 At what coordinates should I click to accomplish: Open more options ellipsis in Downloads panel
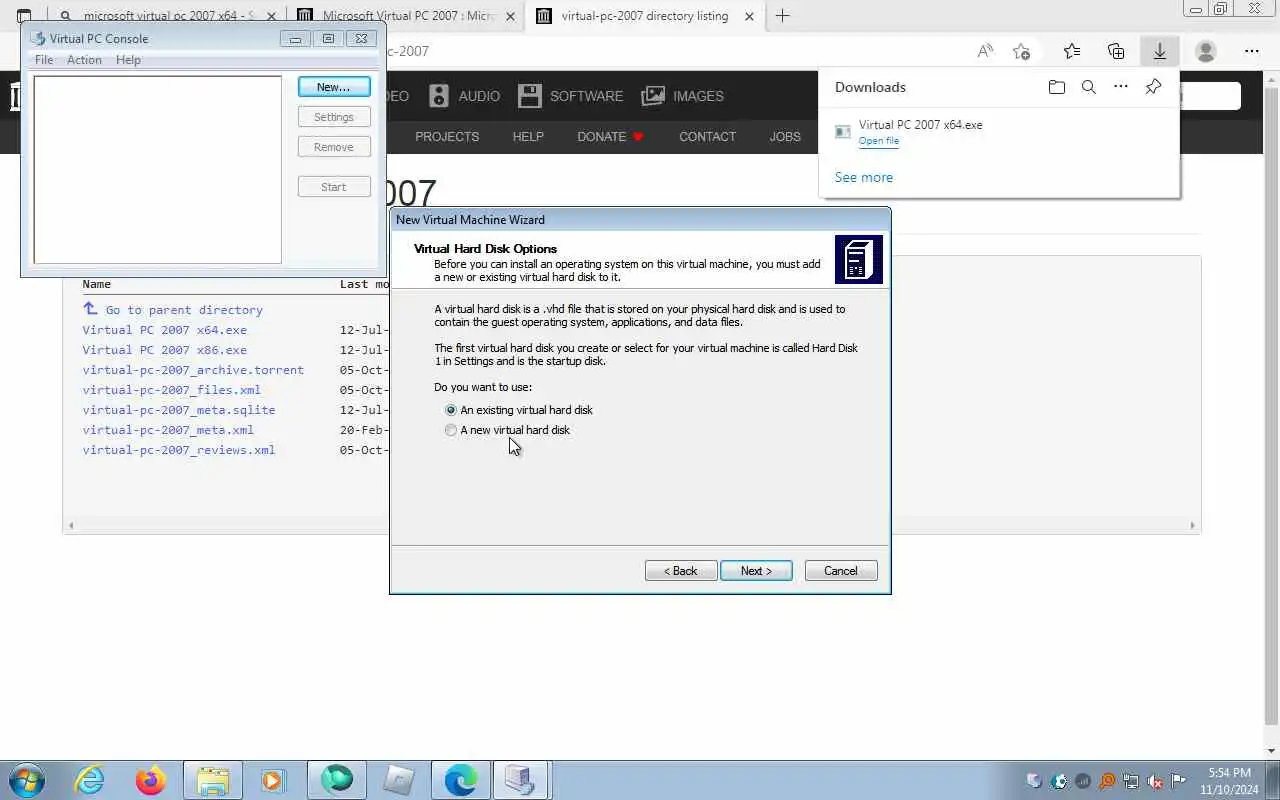click(x=1121, y=87)
